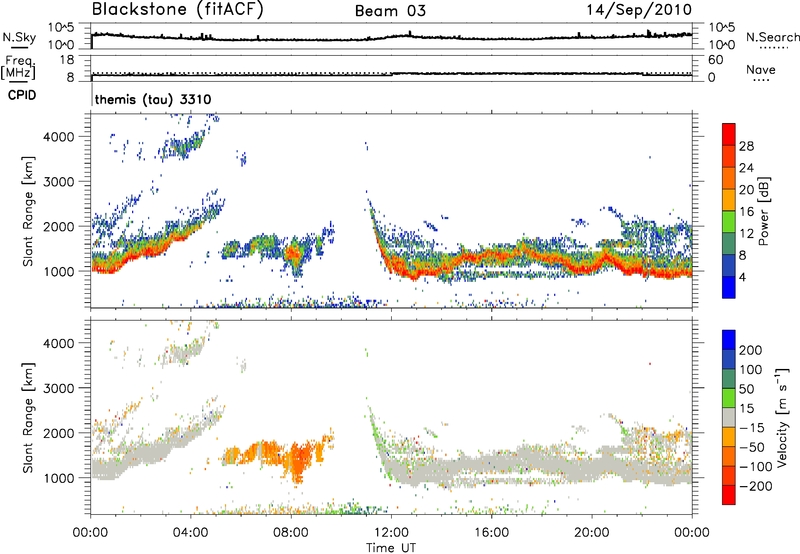The image size is (800, 554).
Task: Click the 08:00 time axis tick label
Action: point(291,533)
